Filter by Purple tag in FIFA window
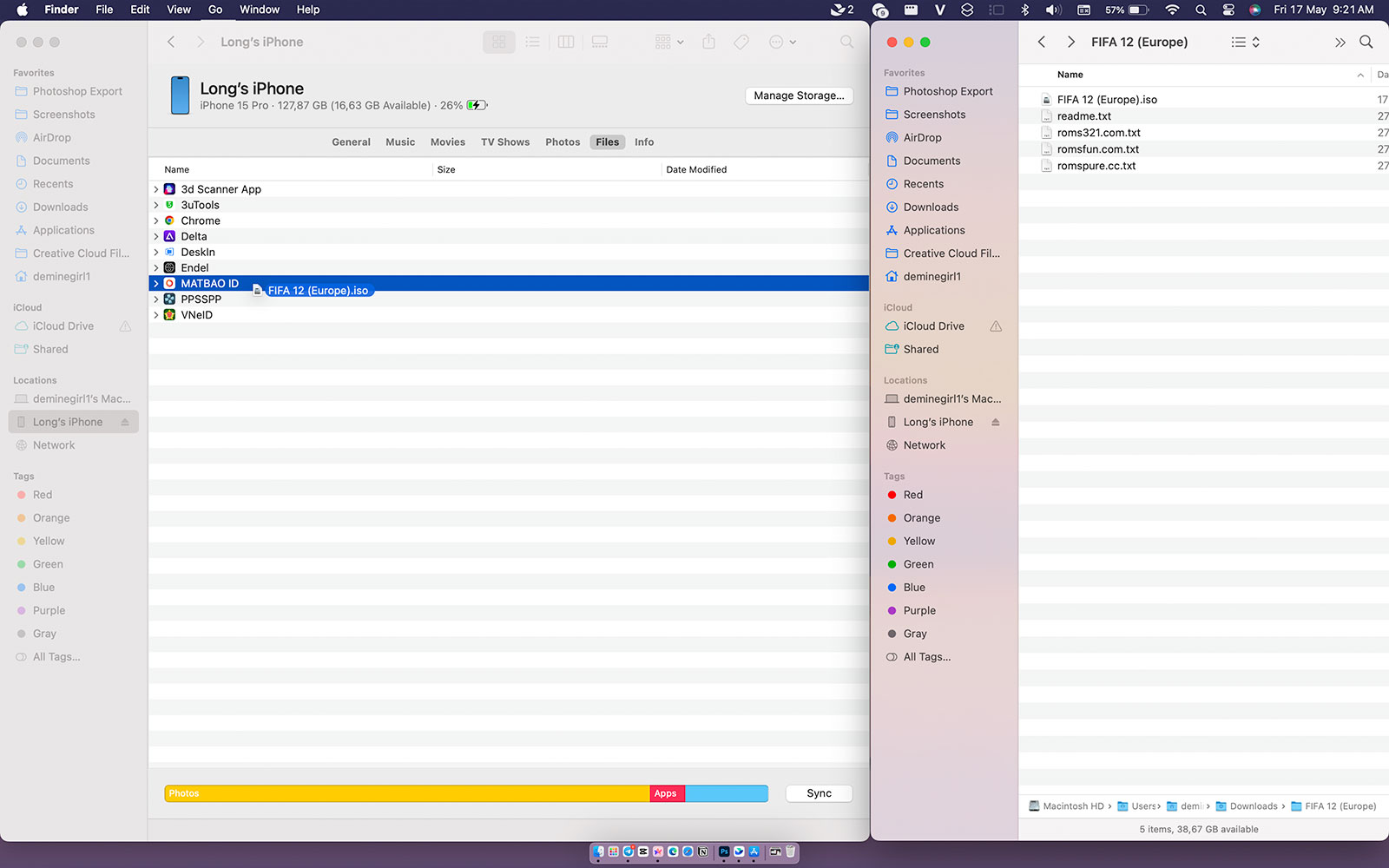This screenshot has width=1389, height=868. (919, 610)
